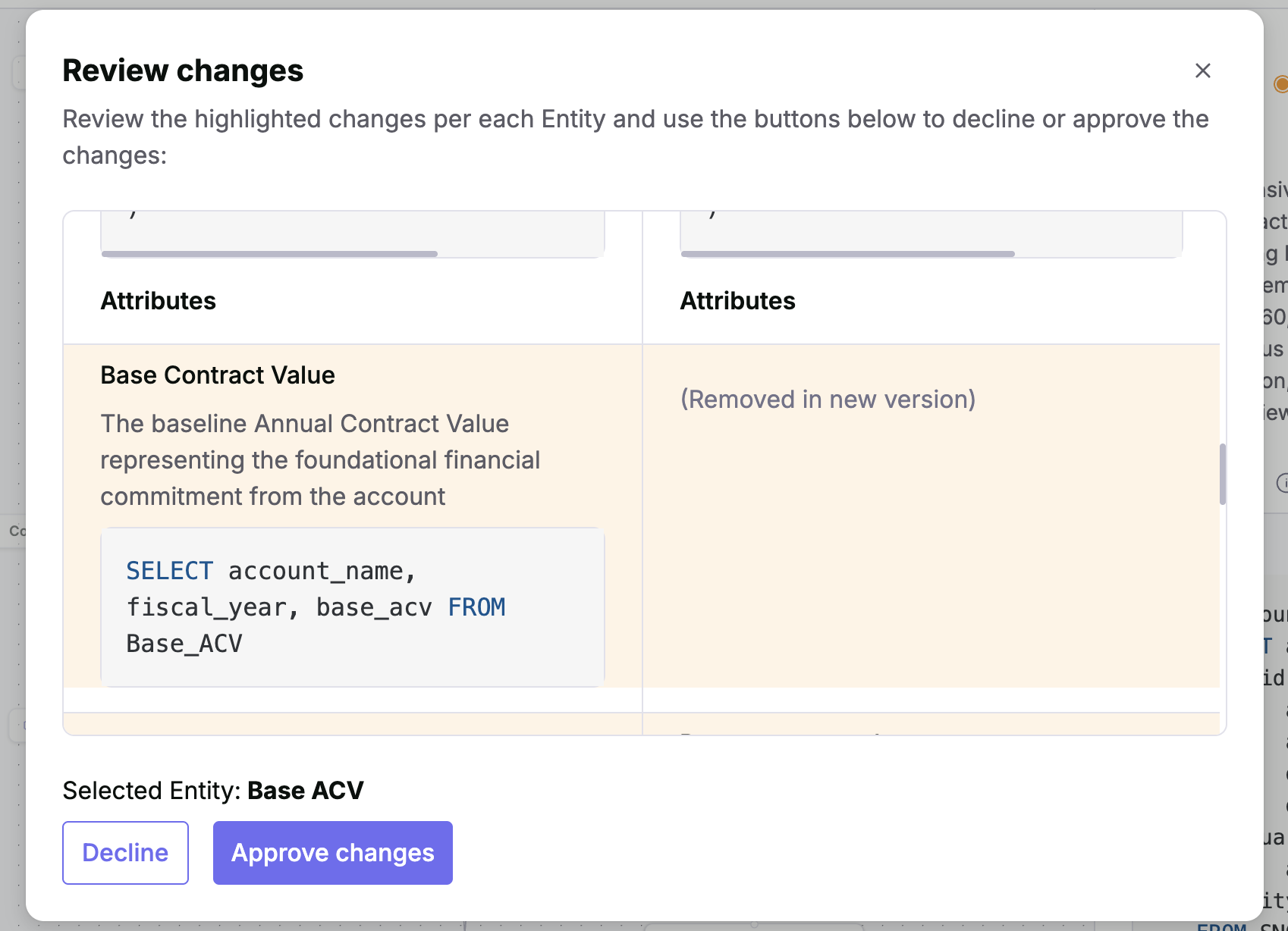Click the Base Contract Value attribute title
This screenshot has width=1288, height=931.
click(218, 375)
